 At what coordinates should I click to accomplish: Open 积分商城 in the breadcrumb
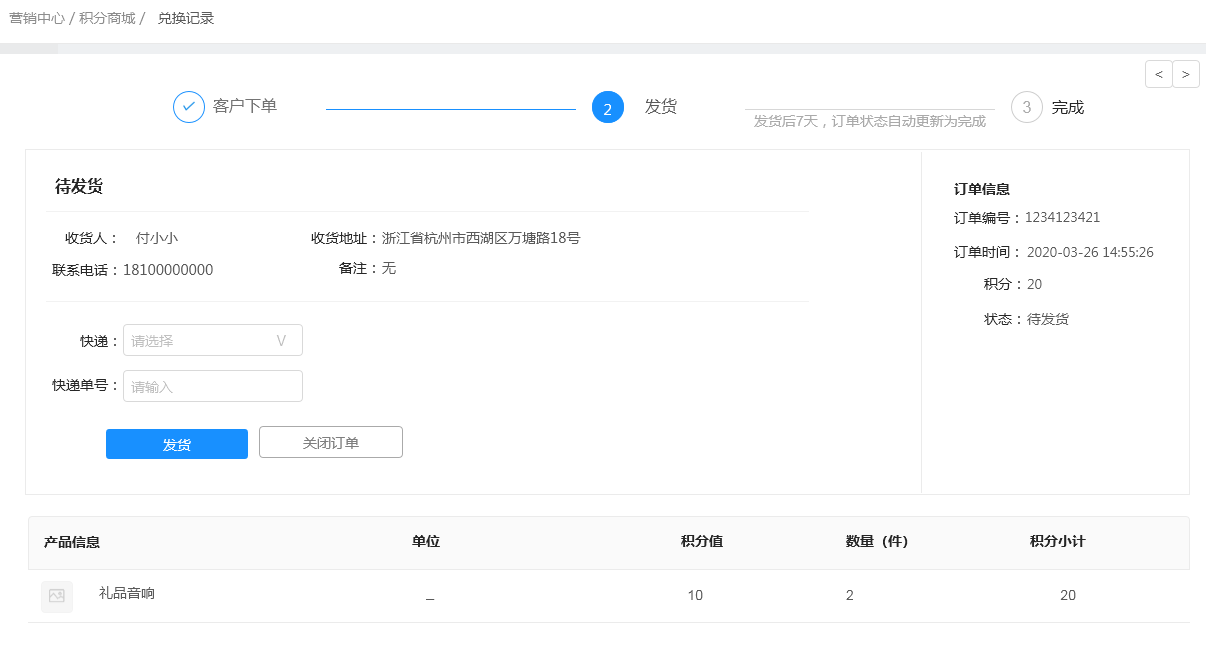[107, 18]
